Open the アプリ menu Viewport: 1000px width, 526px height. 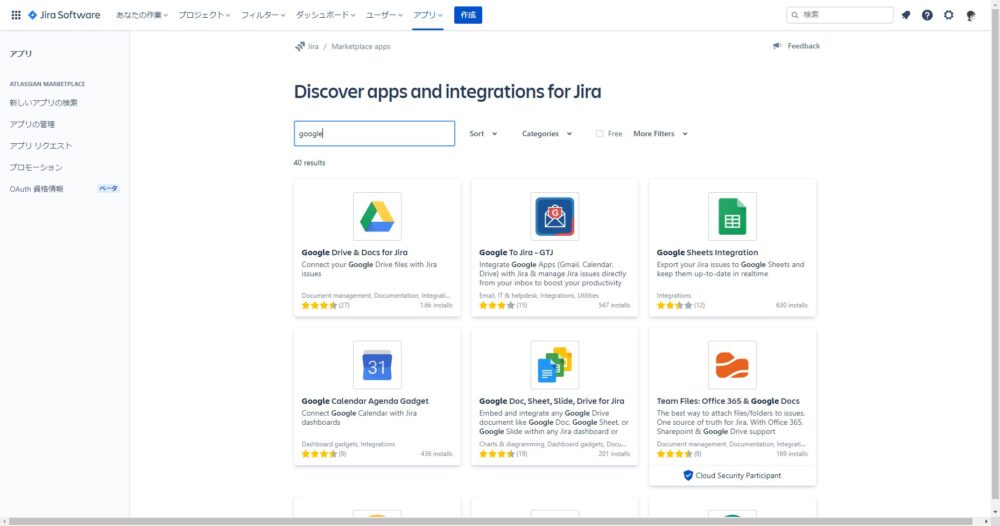tap(427, 15)
